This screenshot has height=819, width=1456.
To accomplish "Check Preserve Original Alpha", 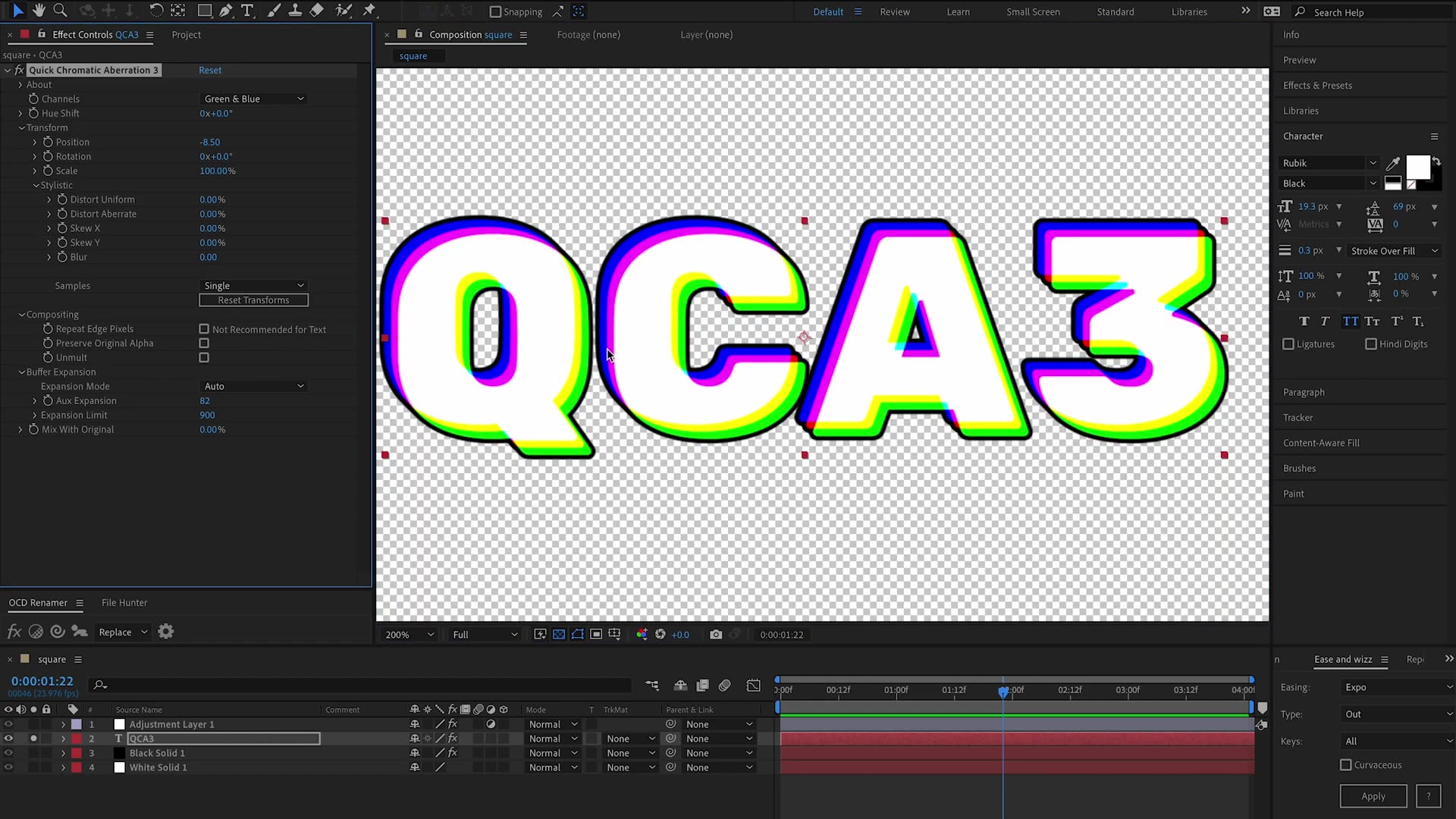I will click(204, 344).
